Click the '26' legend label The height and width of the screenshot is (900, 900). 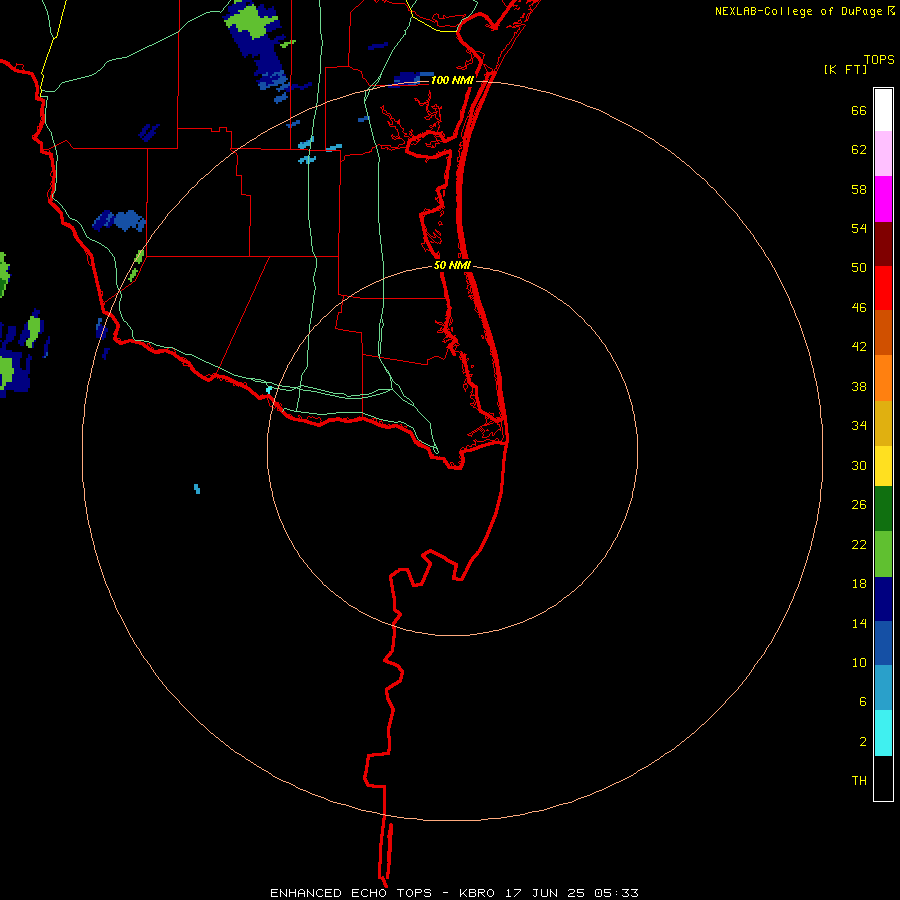(x=859, y=505)
